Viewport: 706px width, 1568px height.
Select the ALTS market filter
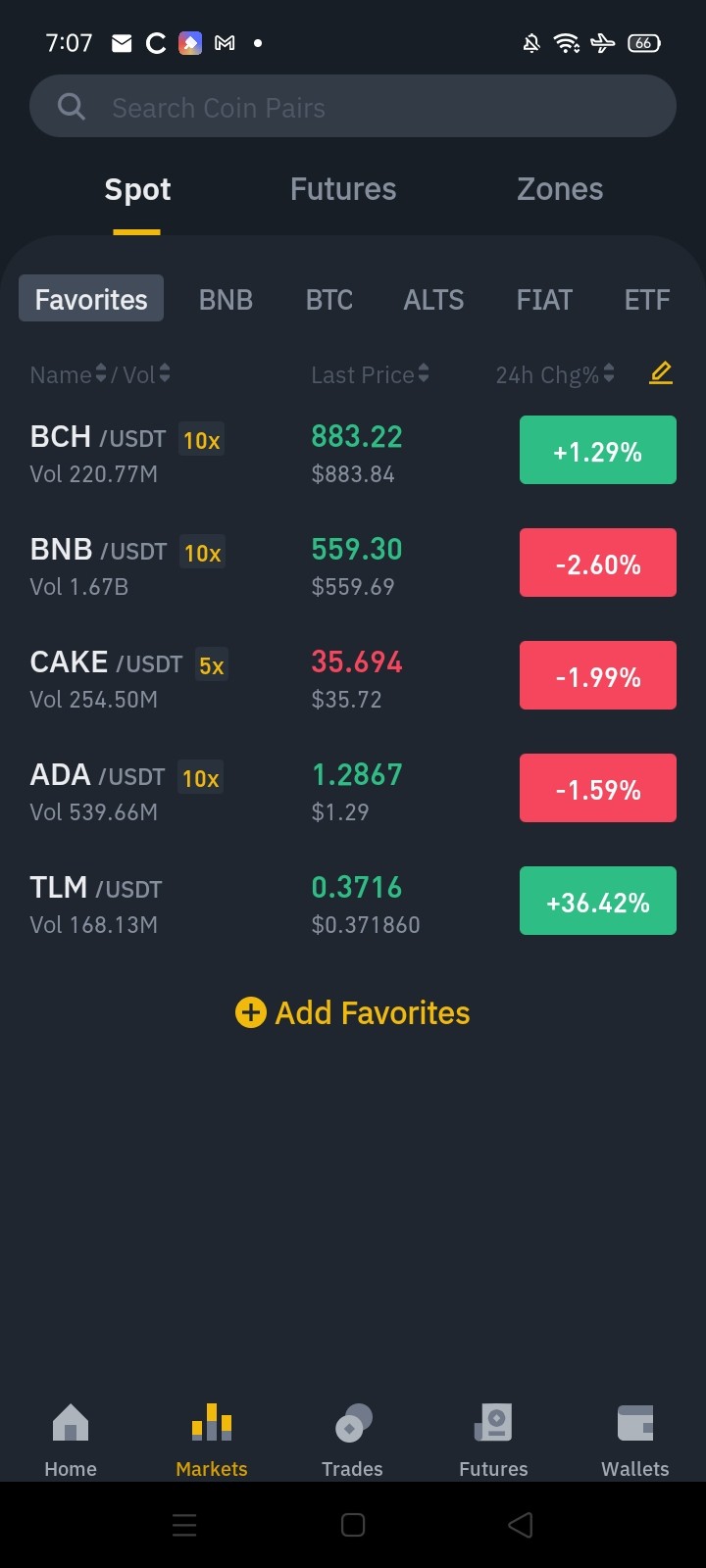click(433, 300)
